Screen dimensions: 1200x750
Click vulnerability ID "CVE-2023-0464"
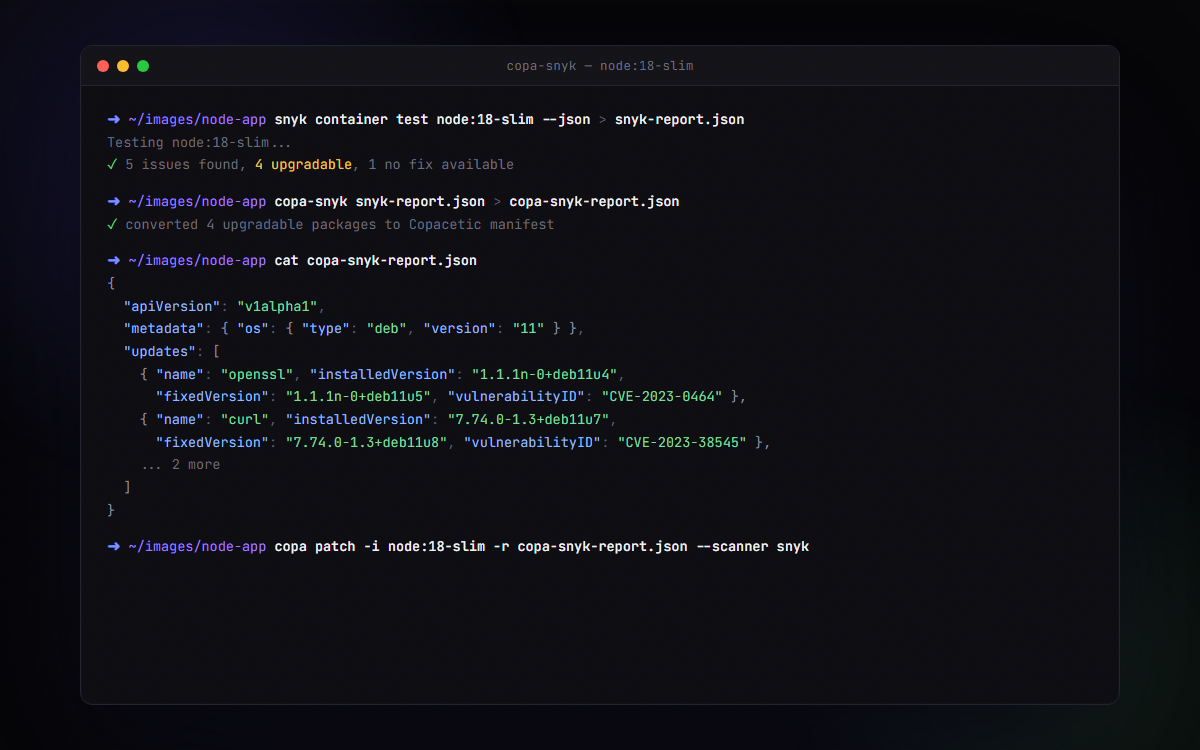click(x=662, y=397)
